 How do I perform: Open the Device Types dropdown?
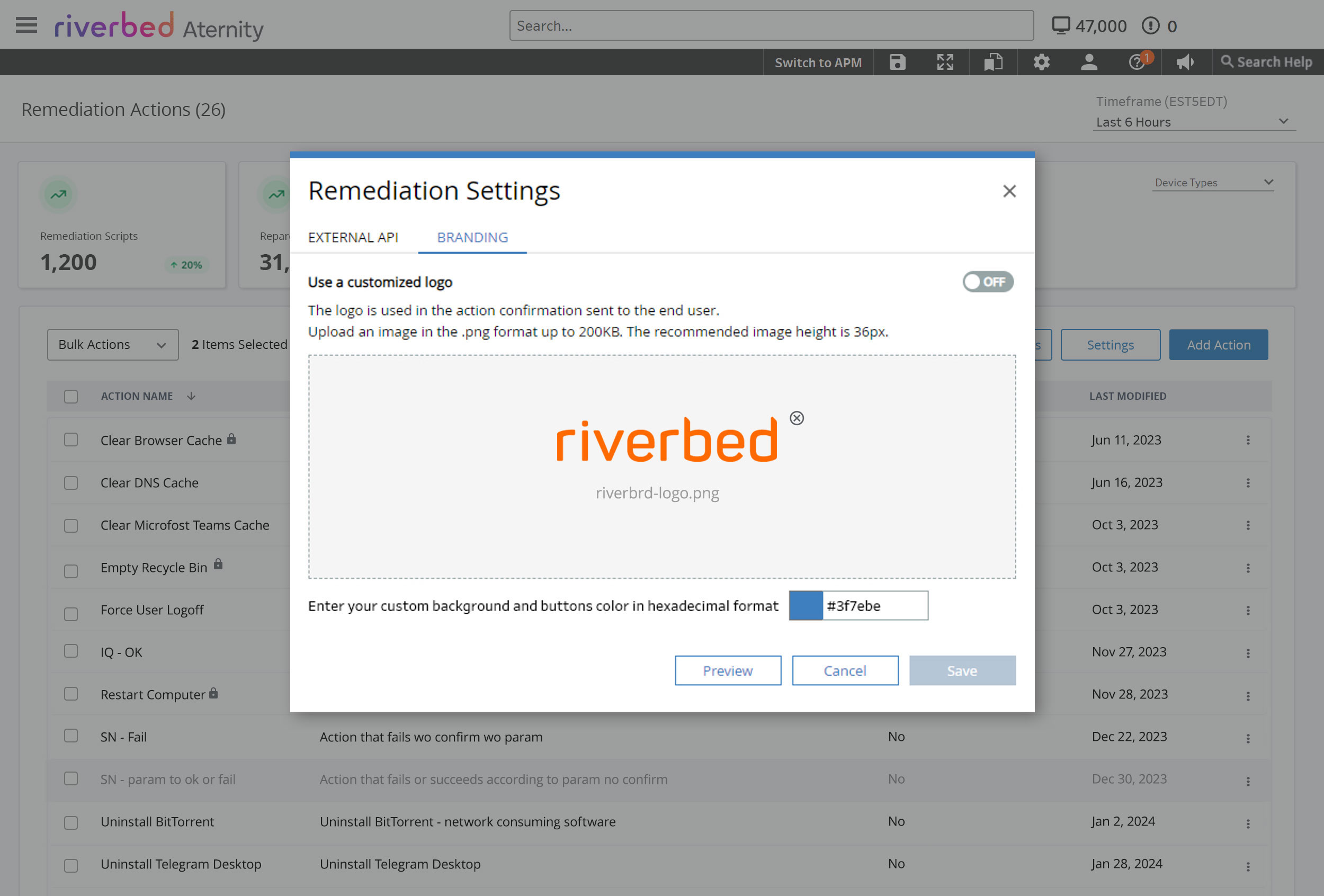pos(1213,182)
